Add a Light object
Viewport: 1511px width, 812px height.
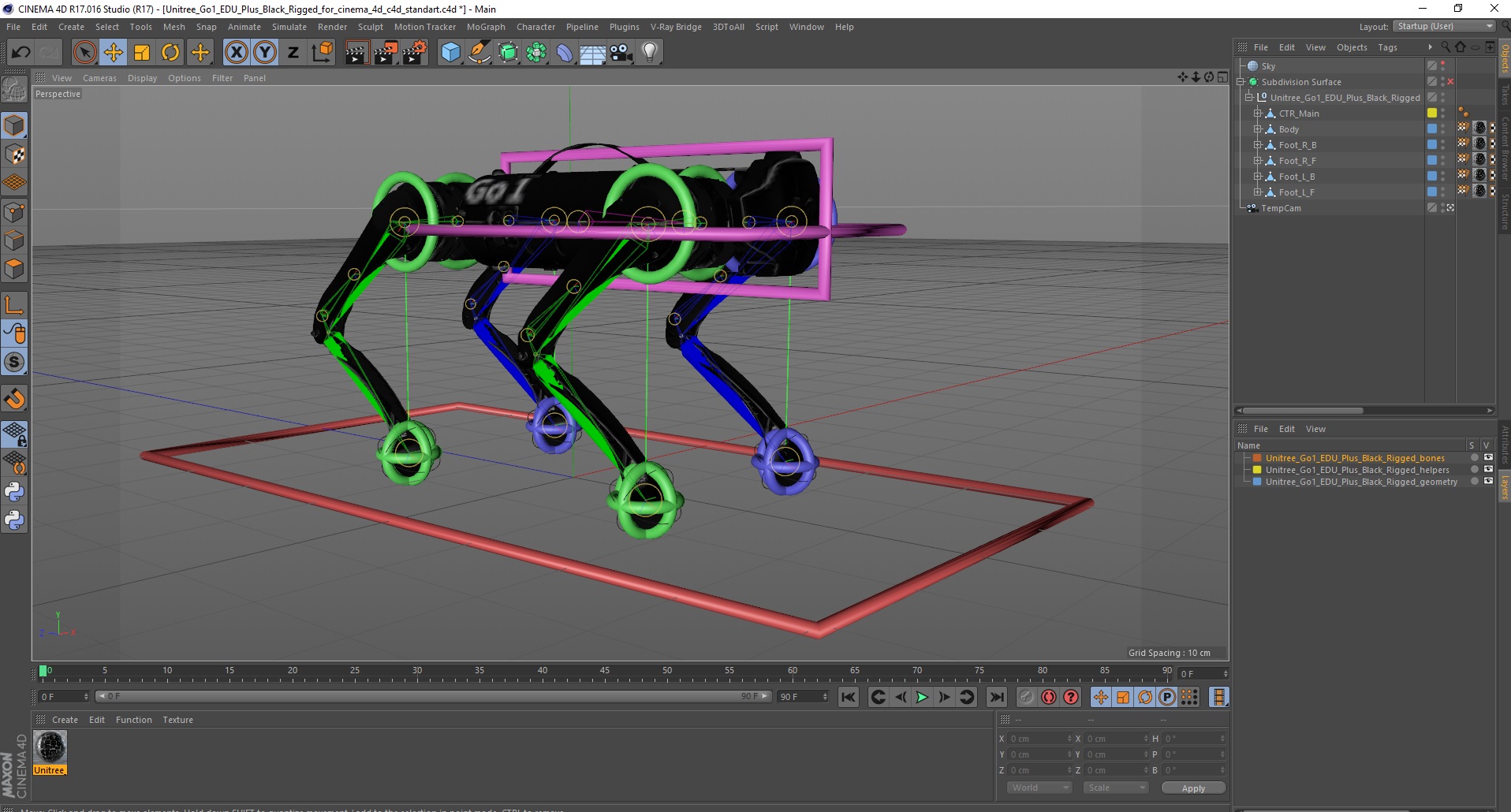point(650,53)
